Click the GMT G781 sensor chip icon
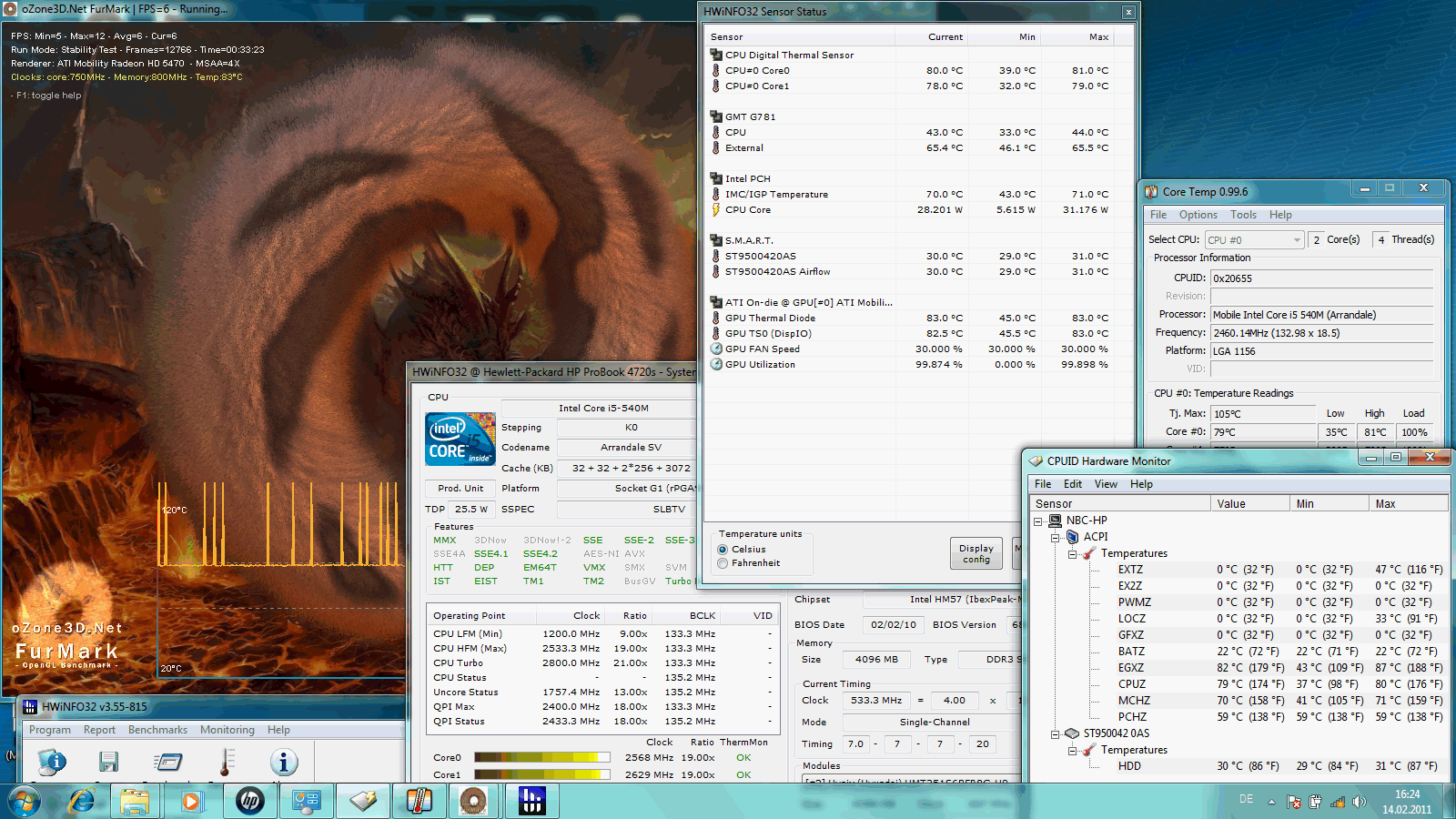 click(716, 116)
